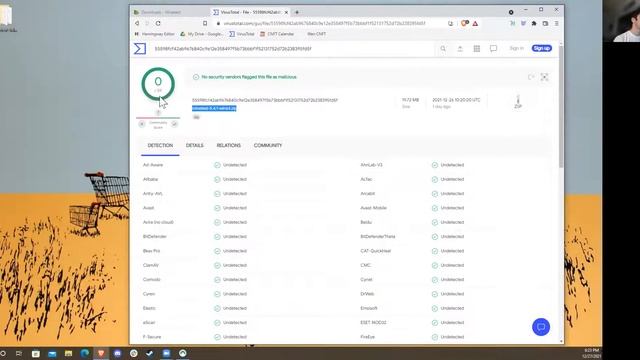Open the VirusTotal bookmark
This screenshot has height=360, width=640.
point(242,34)
